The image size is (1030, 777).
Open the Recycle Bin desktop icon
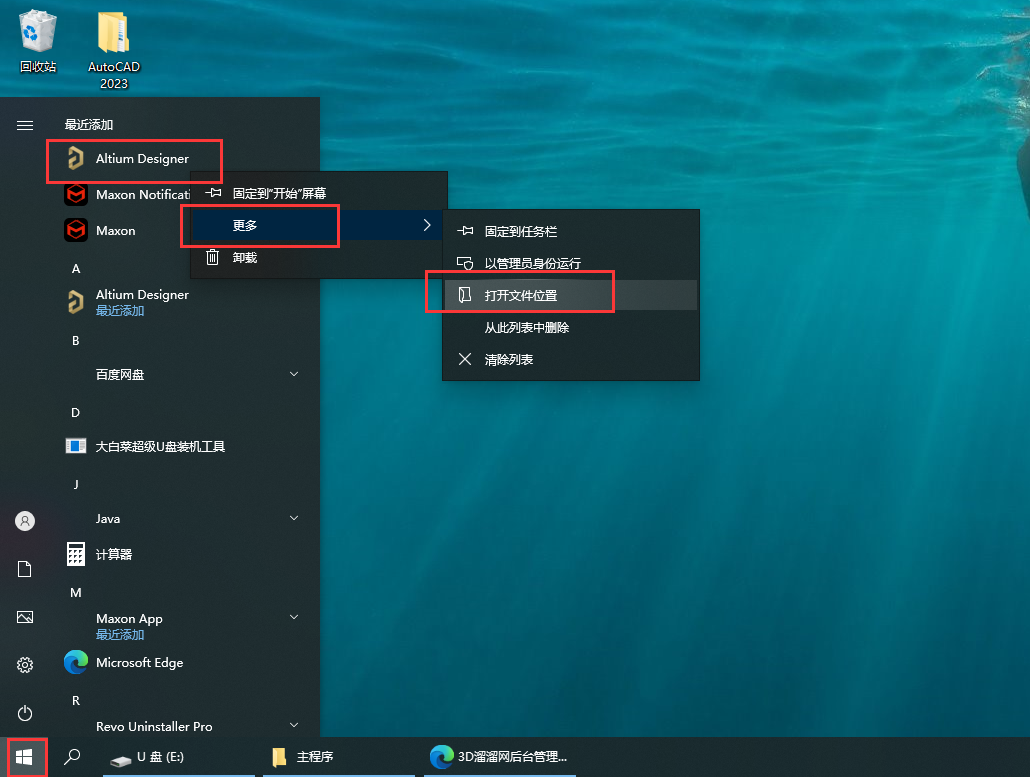[37, 41]
